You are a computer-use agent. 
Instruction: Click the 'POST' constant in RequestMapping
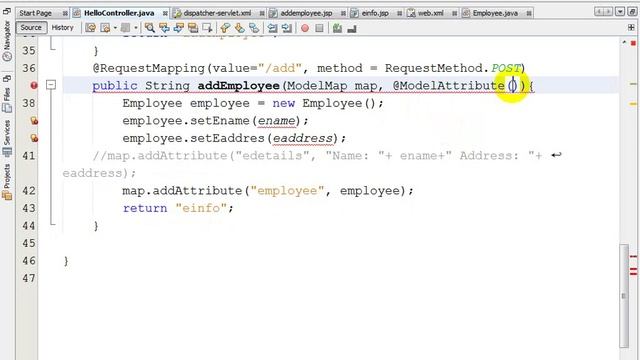[x=505, y=68]
